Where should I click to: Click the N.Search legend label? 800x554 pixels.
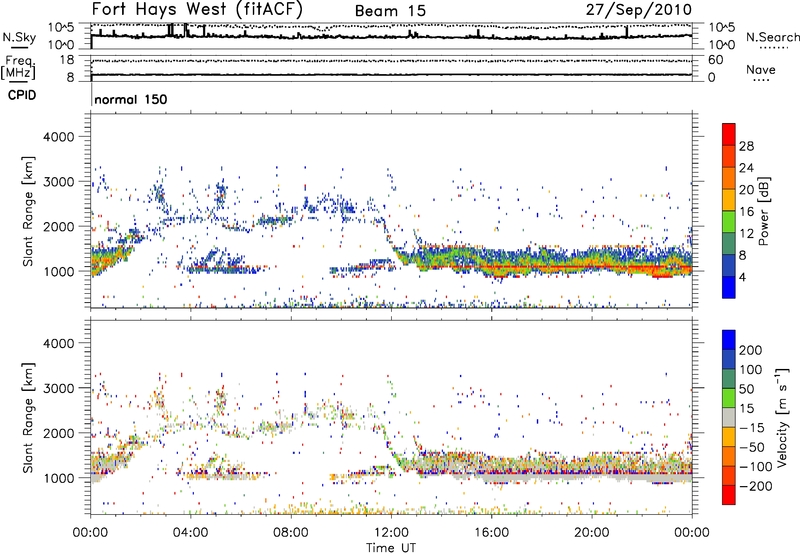(x=772, y=37)
